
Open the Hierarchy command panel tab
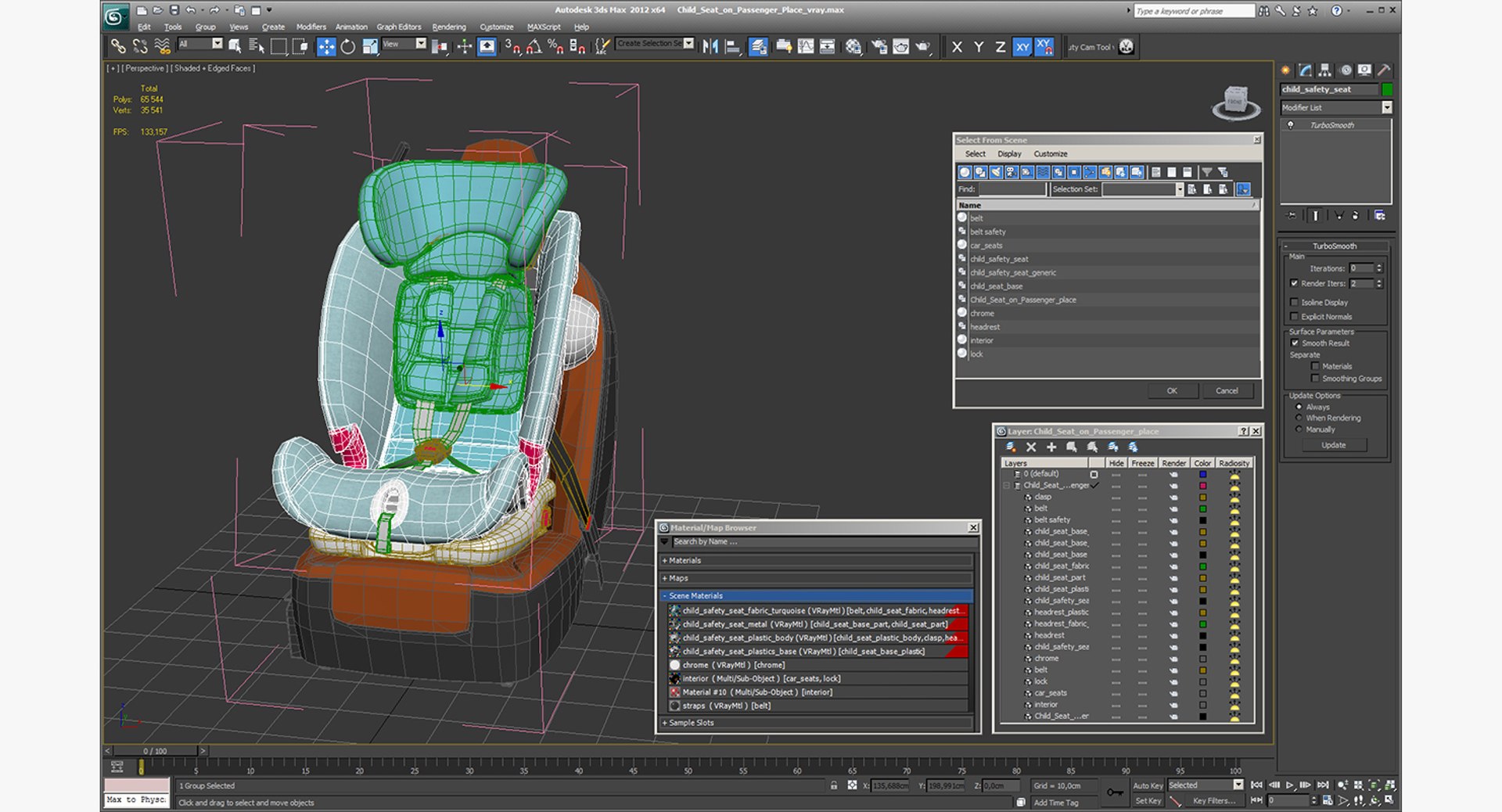point(1324,70)
